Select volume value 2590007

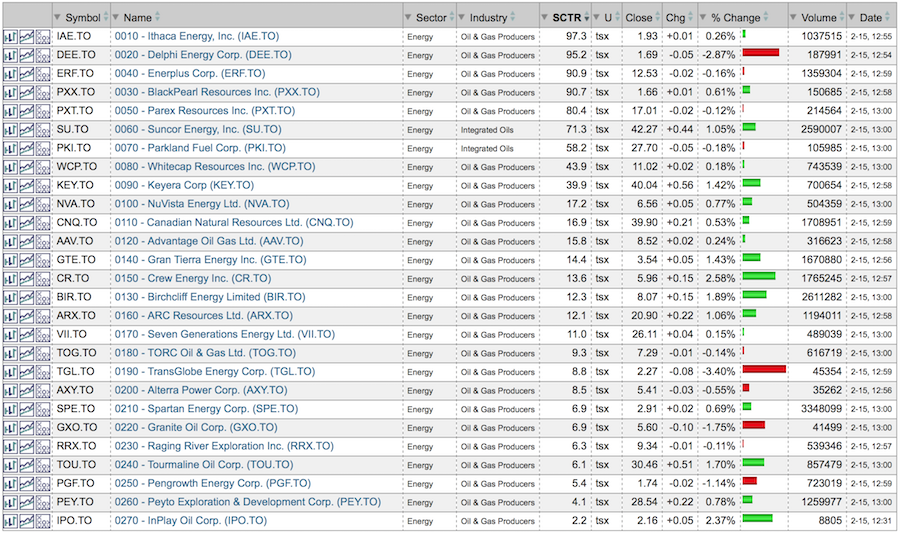[x=821, y=130]
